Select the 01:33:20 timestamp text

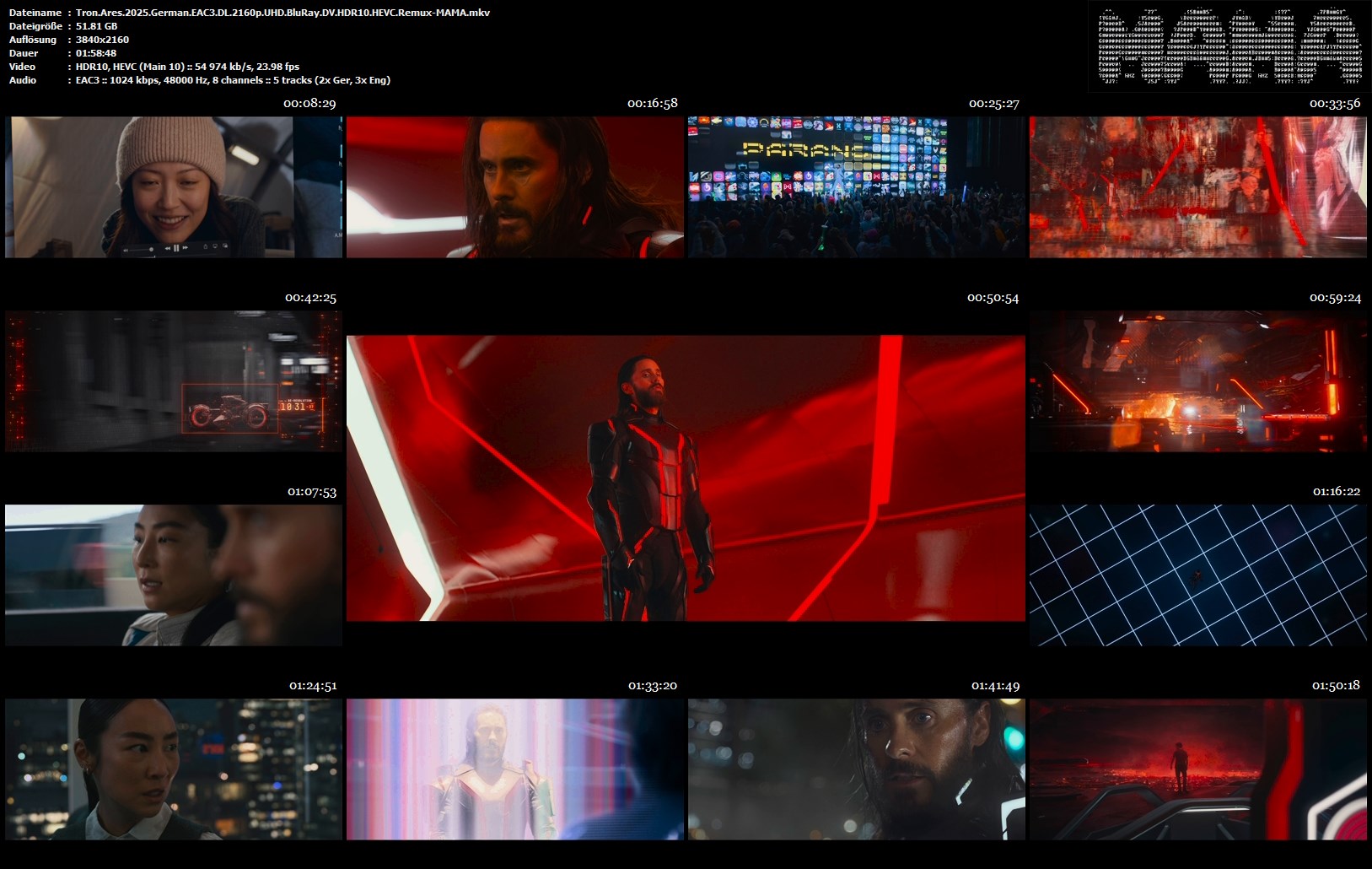click(x=653, y=686)
